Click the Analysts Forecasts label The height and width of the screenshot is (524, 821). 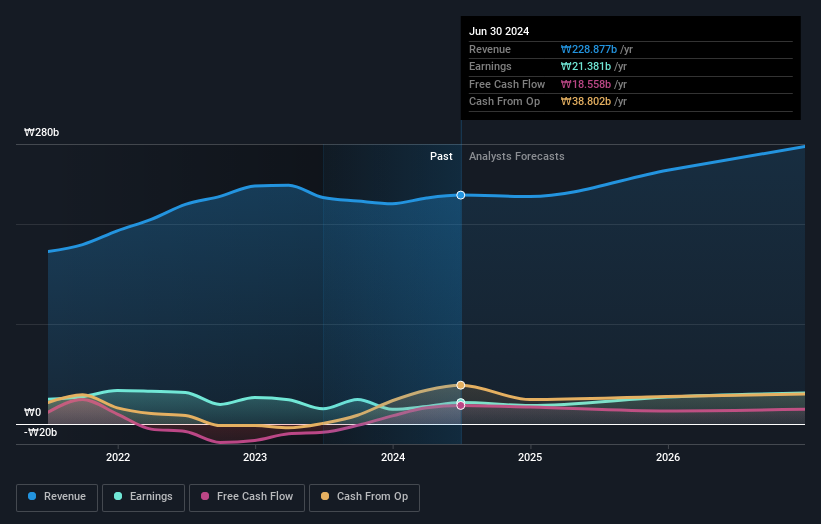(x=516, y=157)
